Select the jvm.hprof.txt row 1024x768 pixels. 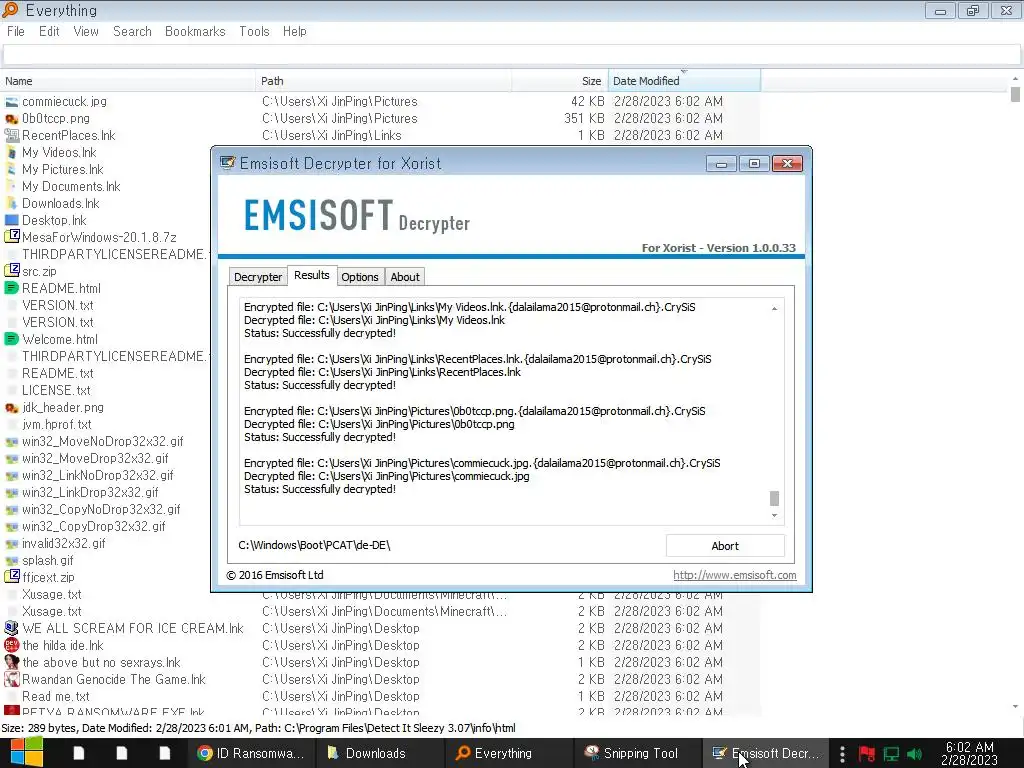104,424
